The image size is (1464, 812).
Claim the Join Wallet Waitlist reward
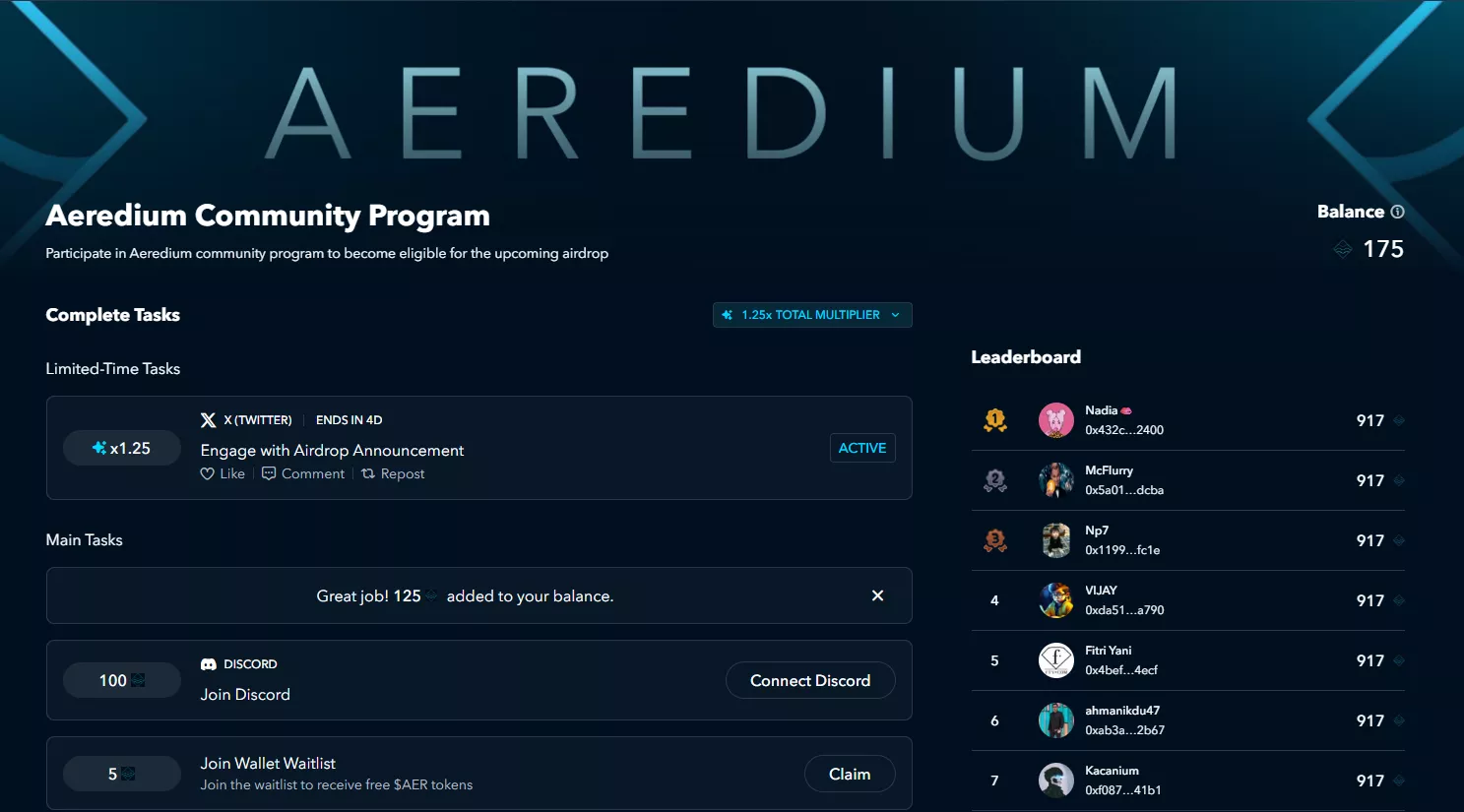pyautogui.click(x=849, y=774)
